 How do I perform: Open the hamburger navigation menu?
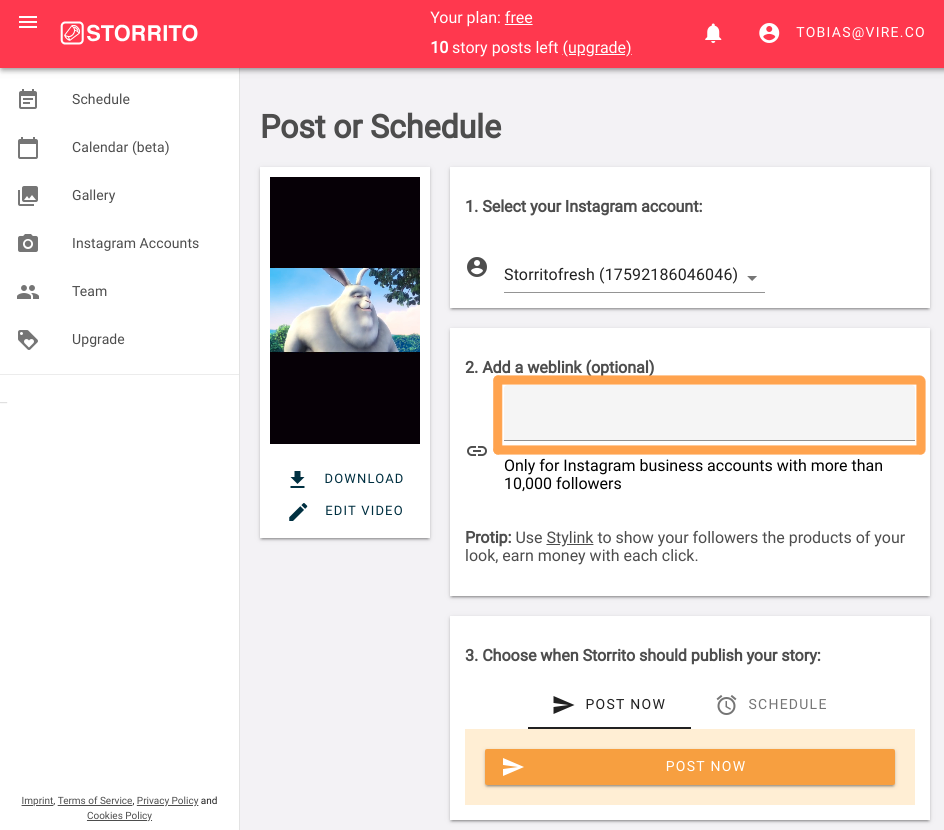click(x=28, y=22)
